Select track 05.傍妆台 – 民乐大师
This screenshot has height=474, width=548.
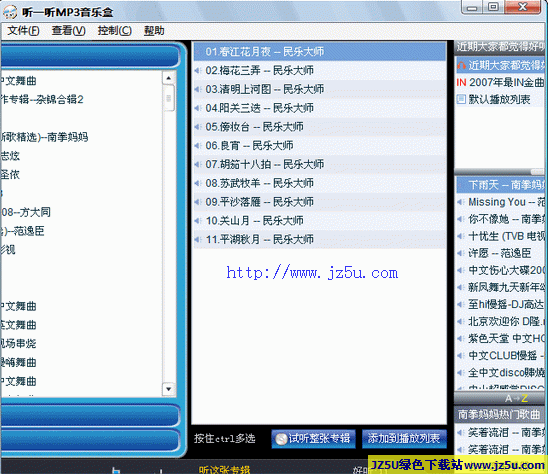click(x=320, y=127)
